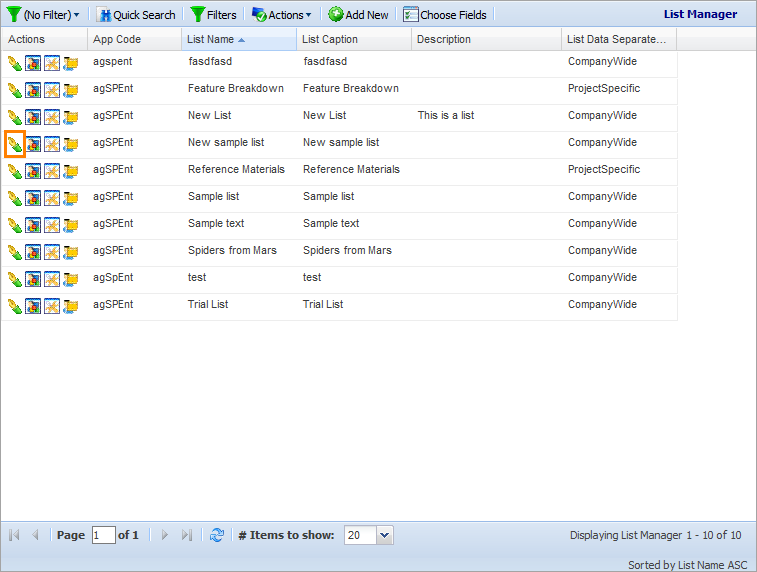
Task: Open the Actions dropdown menu in the toolbar
Action: pos(281,15)
